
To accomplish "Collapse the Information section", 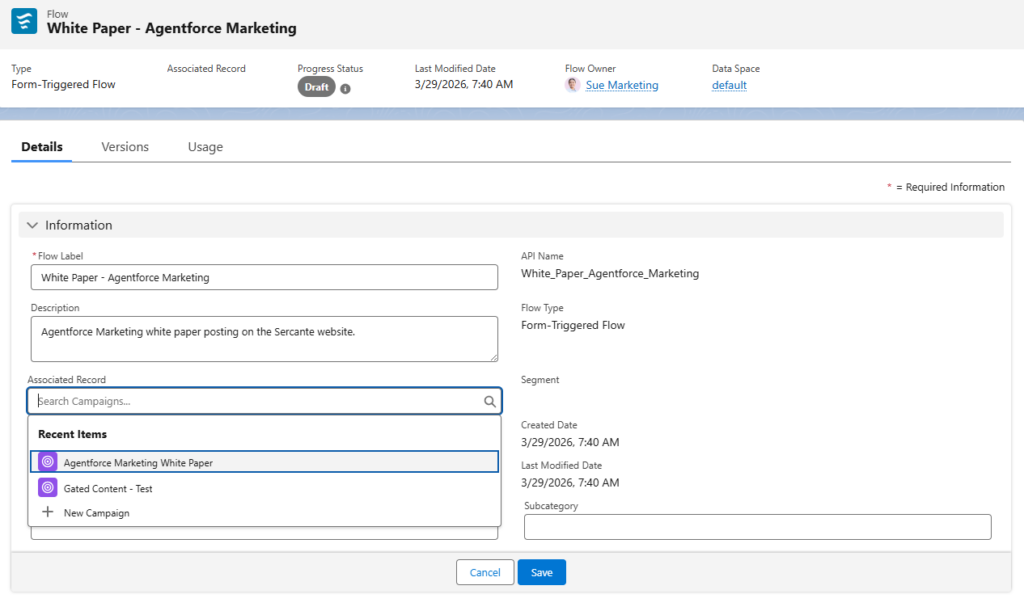I will [x=32, y=225].
